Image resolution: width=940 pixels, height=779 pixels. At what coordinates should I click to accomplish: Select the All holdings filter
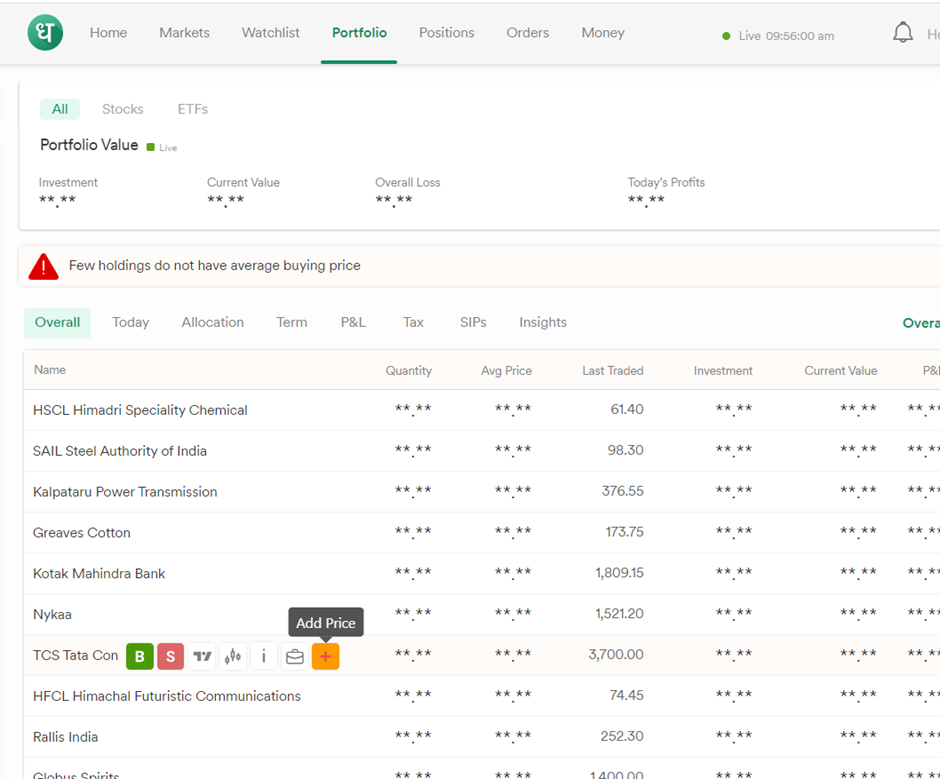coord(60,109)
